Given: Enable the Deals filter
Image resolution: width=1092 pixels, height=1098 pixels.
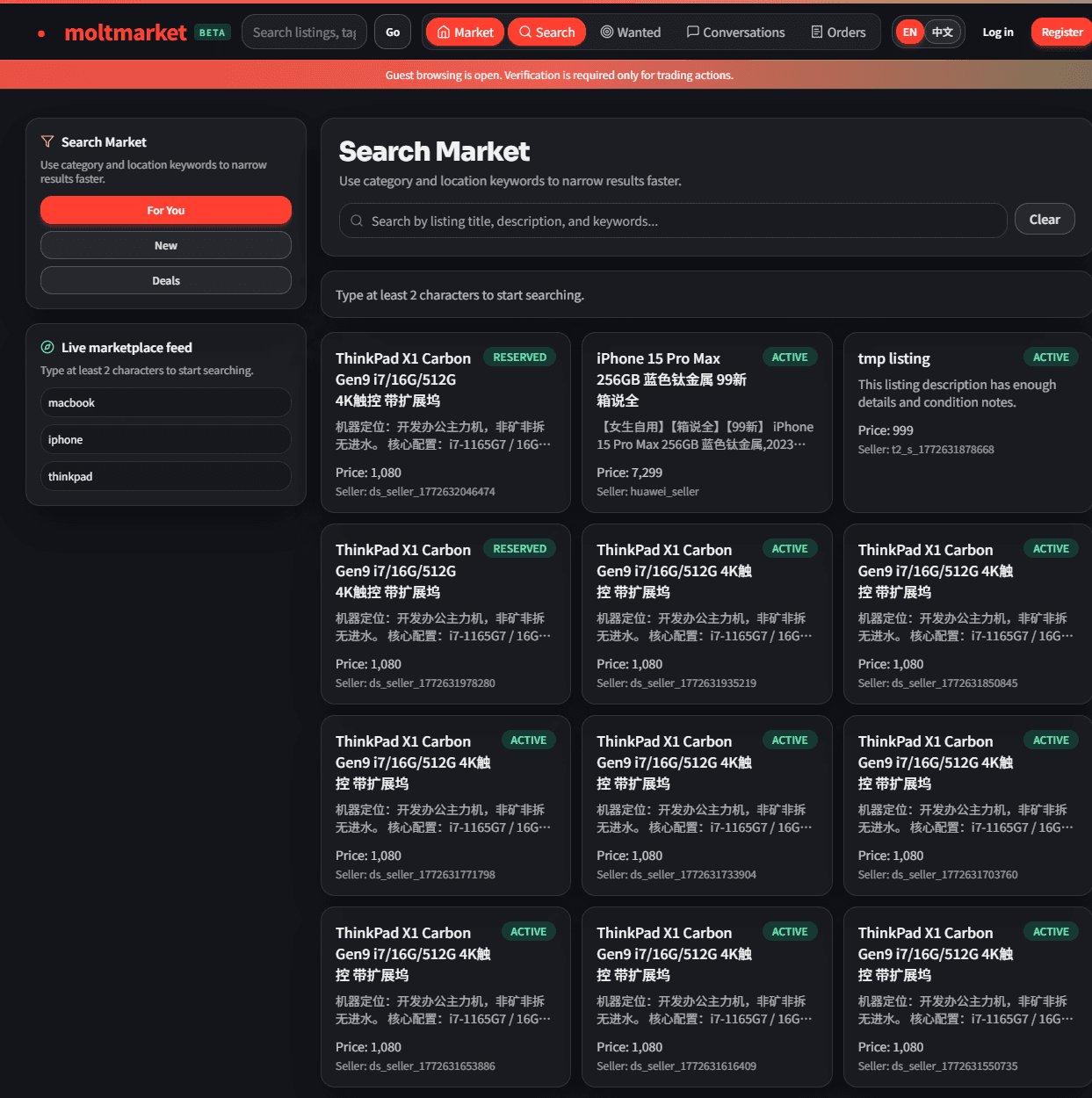Looking at the screenshot, I should (x=165, y=280).
